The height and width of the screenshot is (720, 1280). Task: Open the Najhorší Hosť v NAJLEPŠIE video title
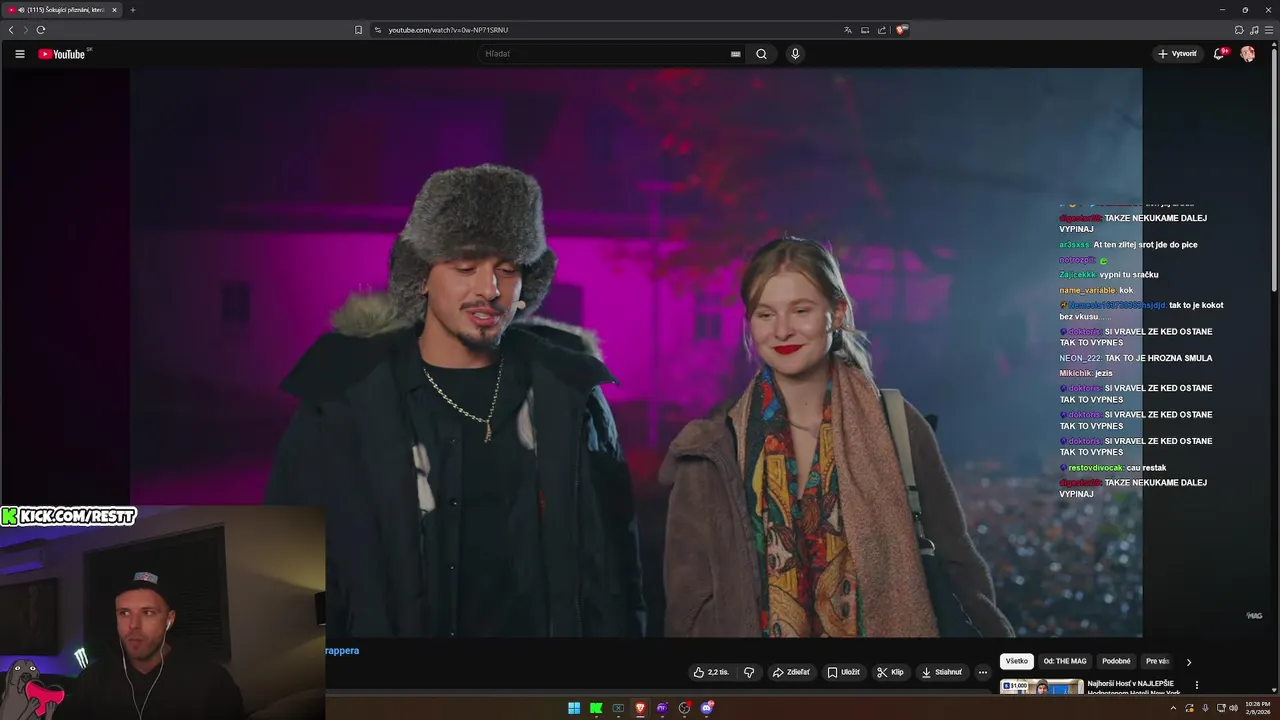(x=1134, y=687)
